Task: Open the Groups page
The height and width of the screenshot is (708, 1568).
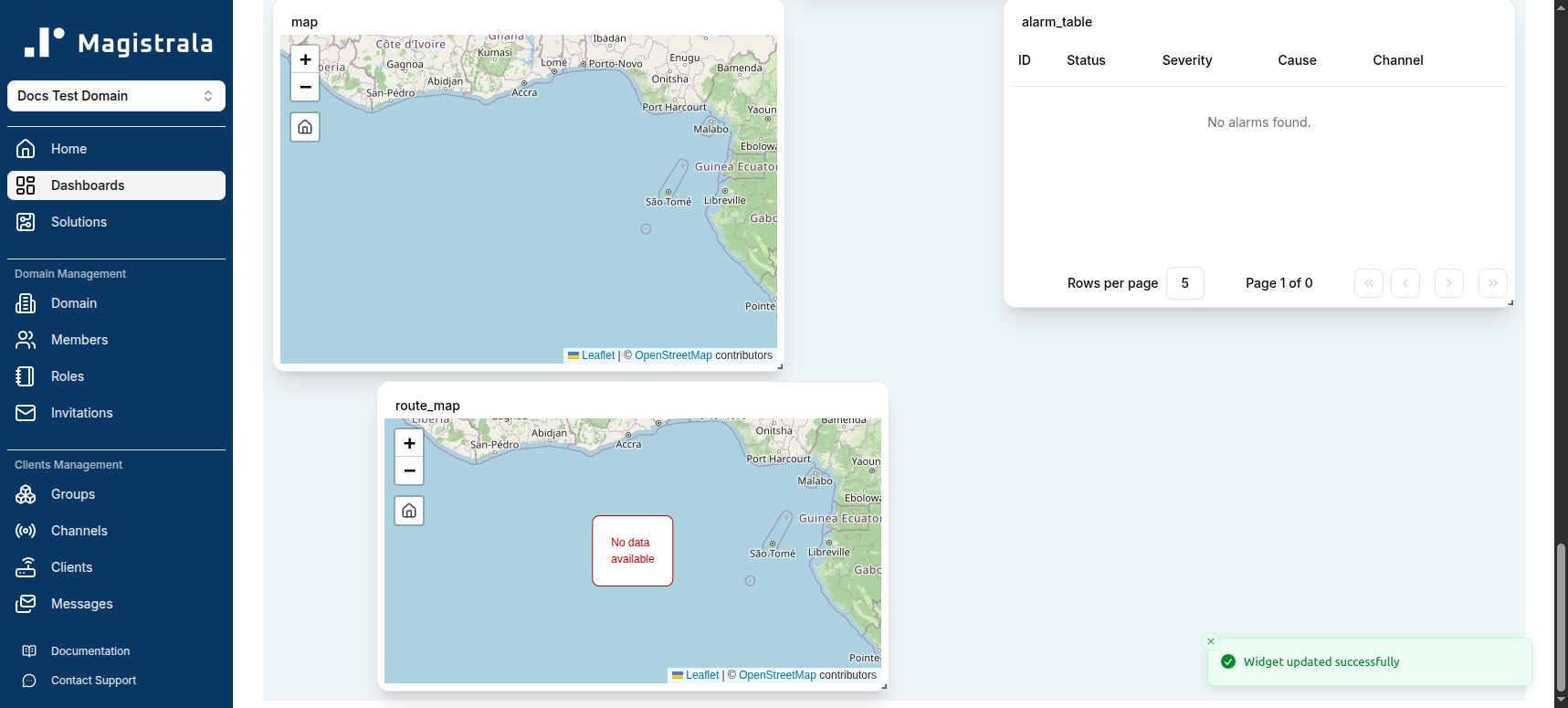Action: point(116,494)
